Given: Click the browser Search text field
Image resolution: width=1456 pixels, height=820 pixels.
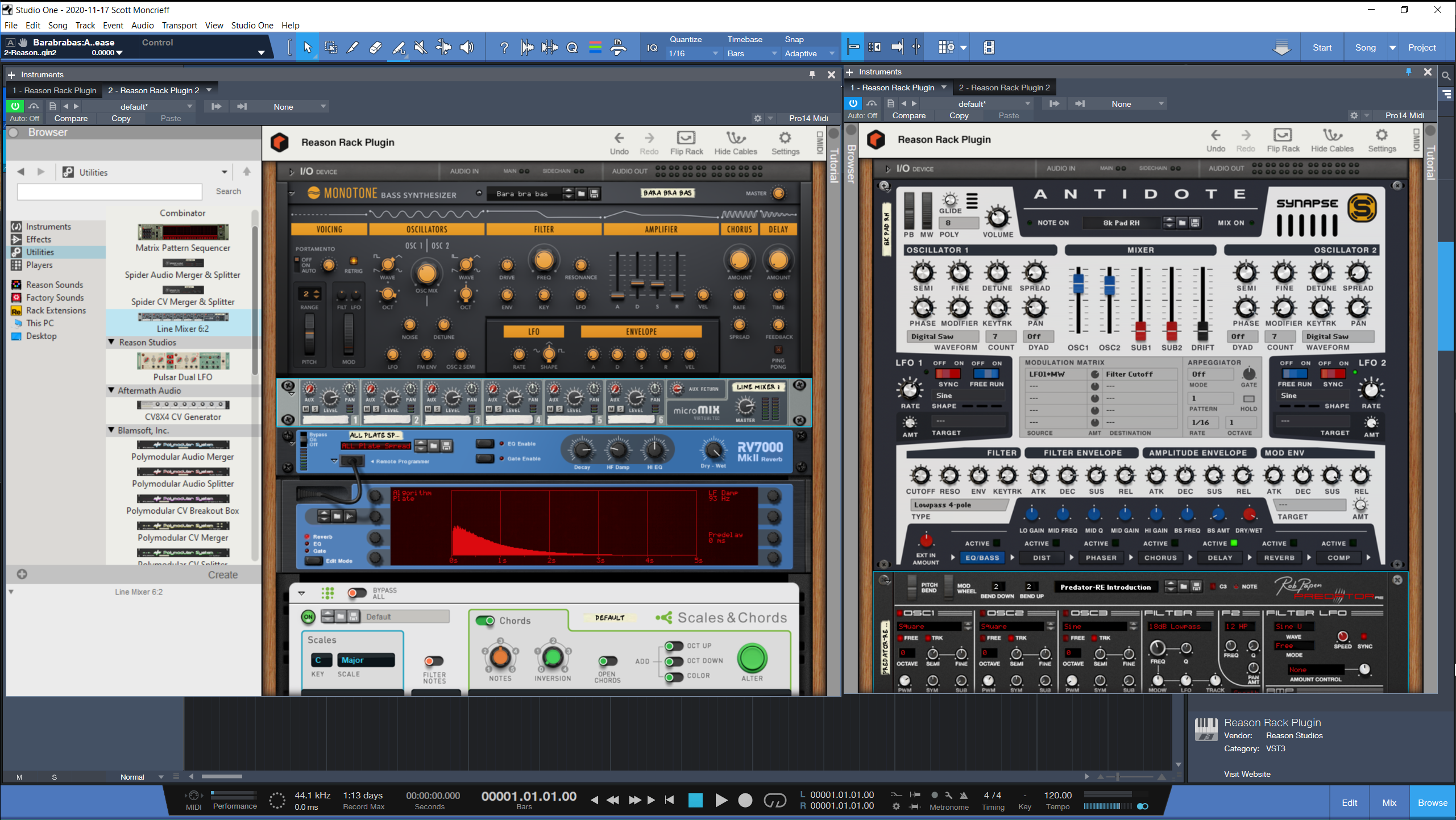Looking at the screenshot, I should pos(110,192).
